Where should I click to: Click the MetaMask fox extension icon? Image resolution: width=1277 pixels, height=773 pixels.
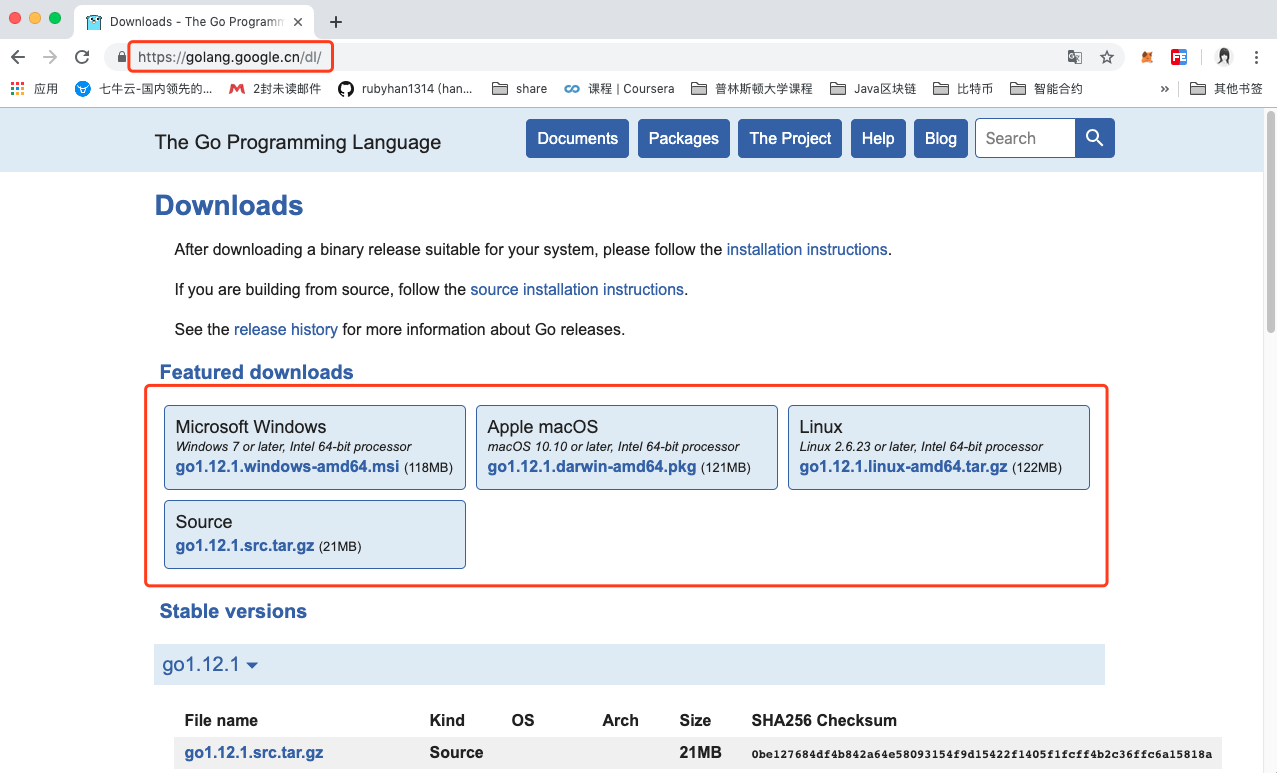point(1148,57)
